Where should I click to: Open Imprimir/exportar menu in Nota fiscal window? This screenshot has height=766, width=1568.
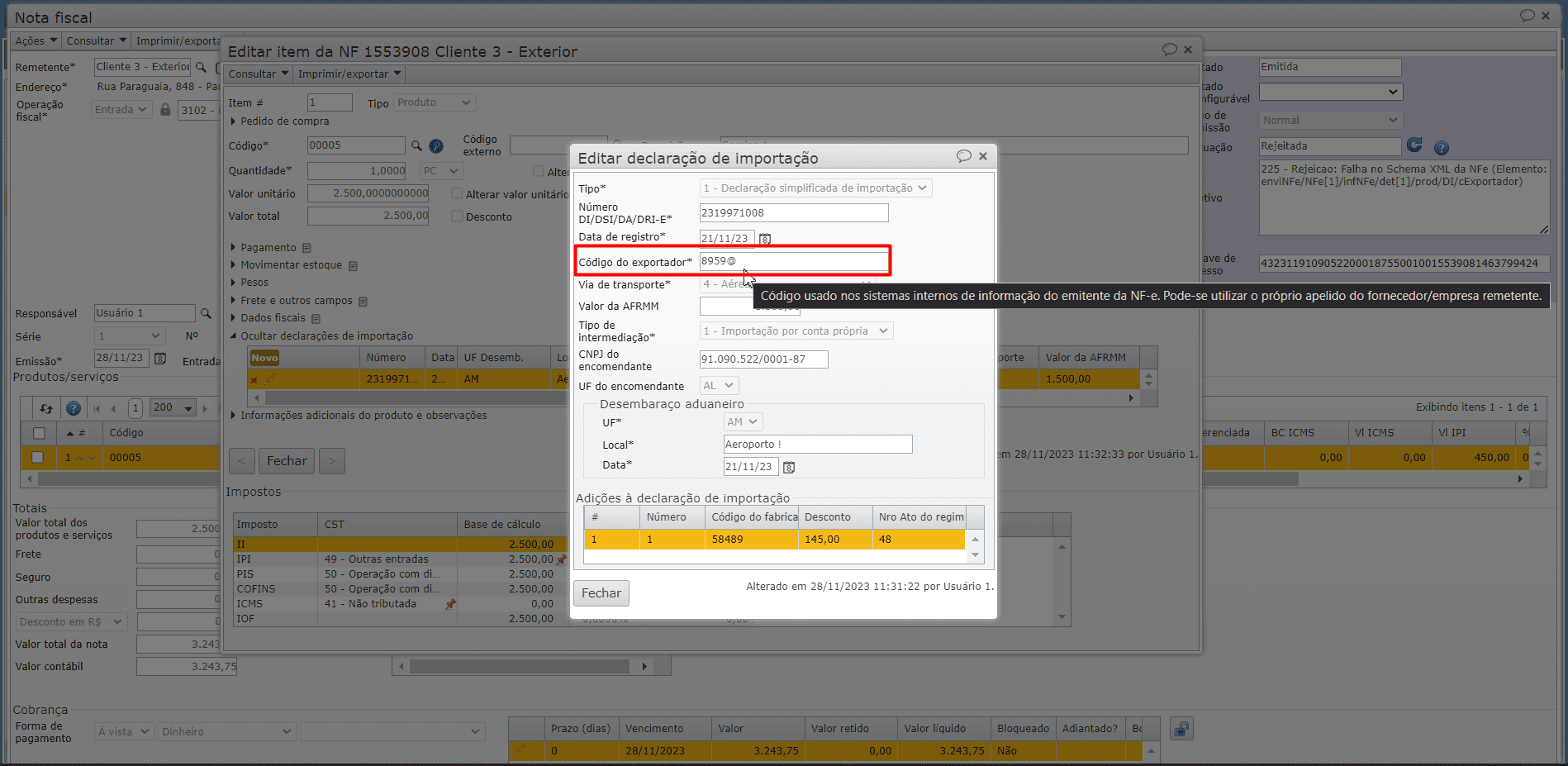coord(178,40)
